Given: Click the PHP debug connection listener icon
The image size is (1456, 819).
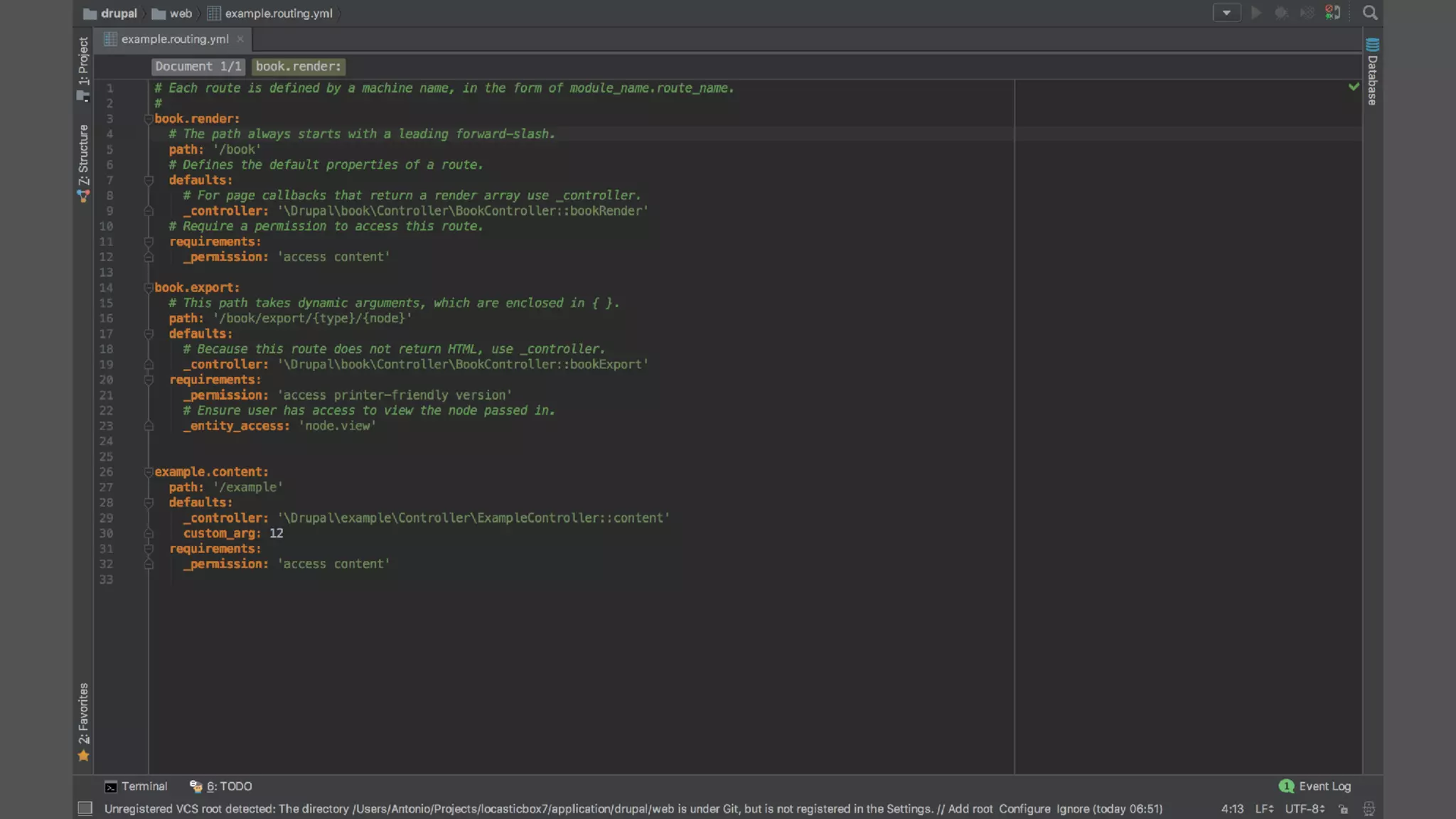Looking at the screenshot, I should (1333, 13).
